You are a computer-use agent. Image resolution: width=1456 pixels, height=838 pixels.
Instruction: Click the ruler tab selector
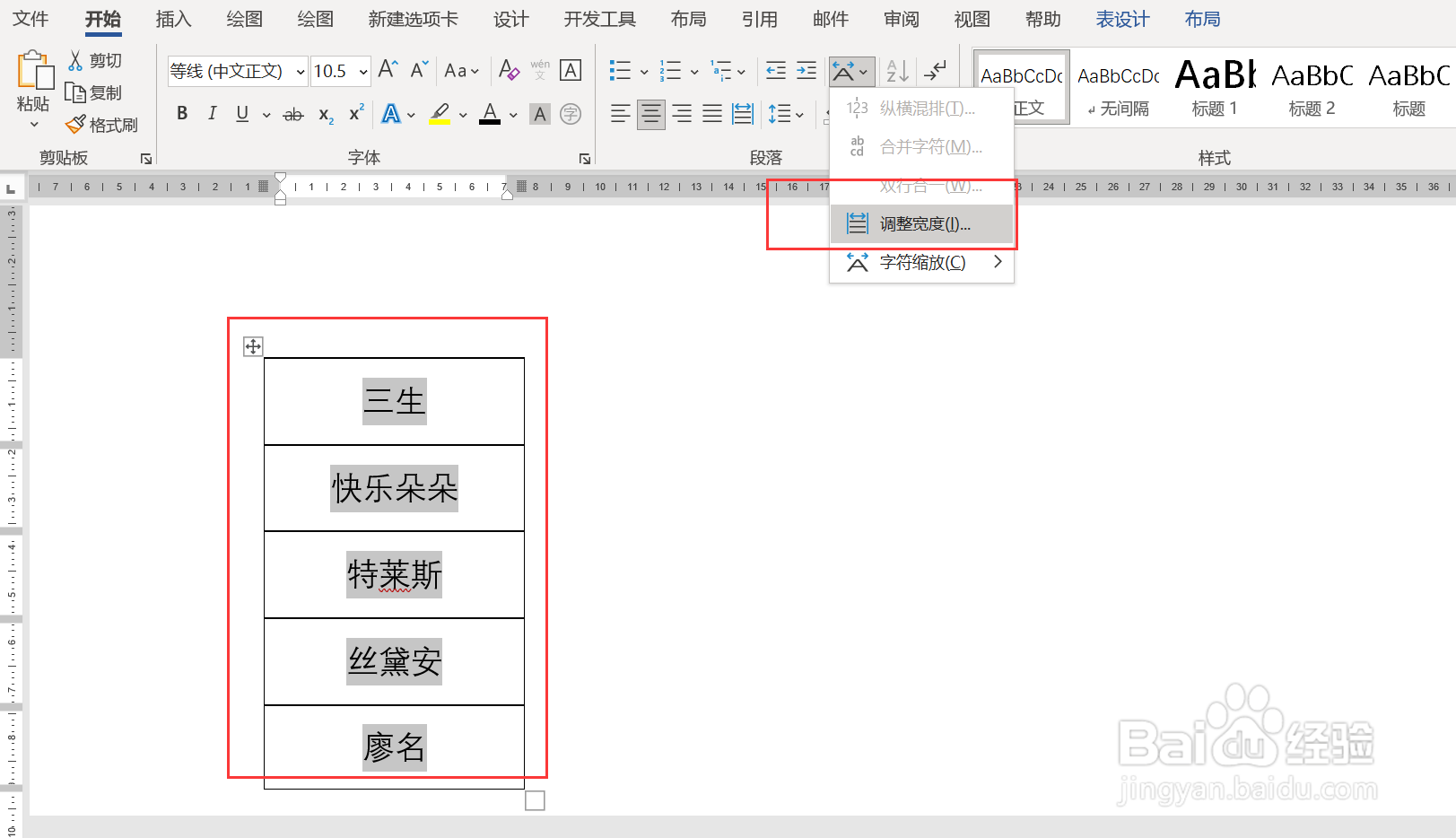coord(11,188)
